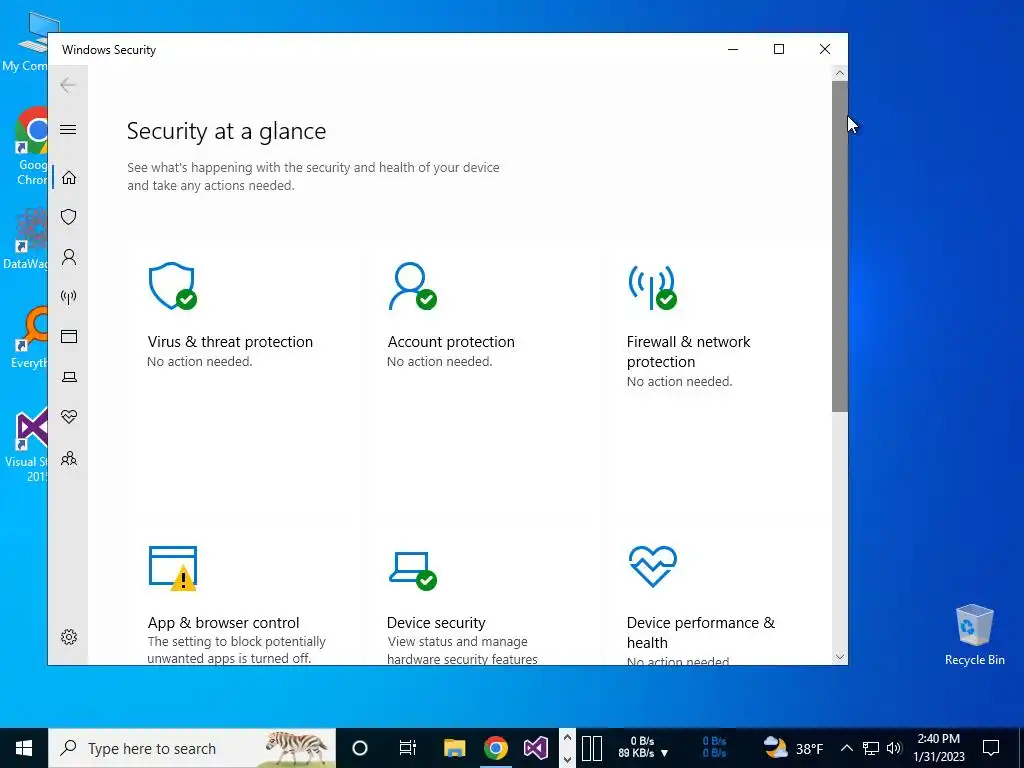
Task: Click 'No action needed.' under Virus & threat protection
Action: click(200, 361)
